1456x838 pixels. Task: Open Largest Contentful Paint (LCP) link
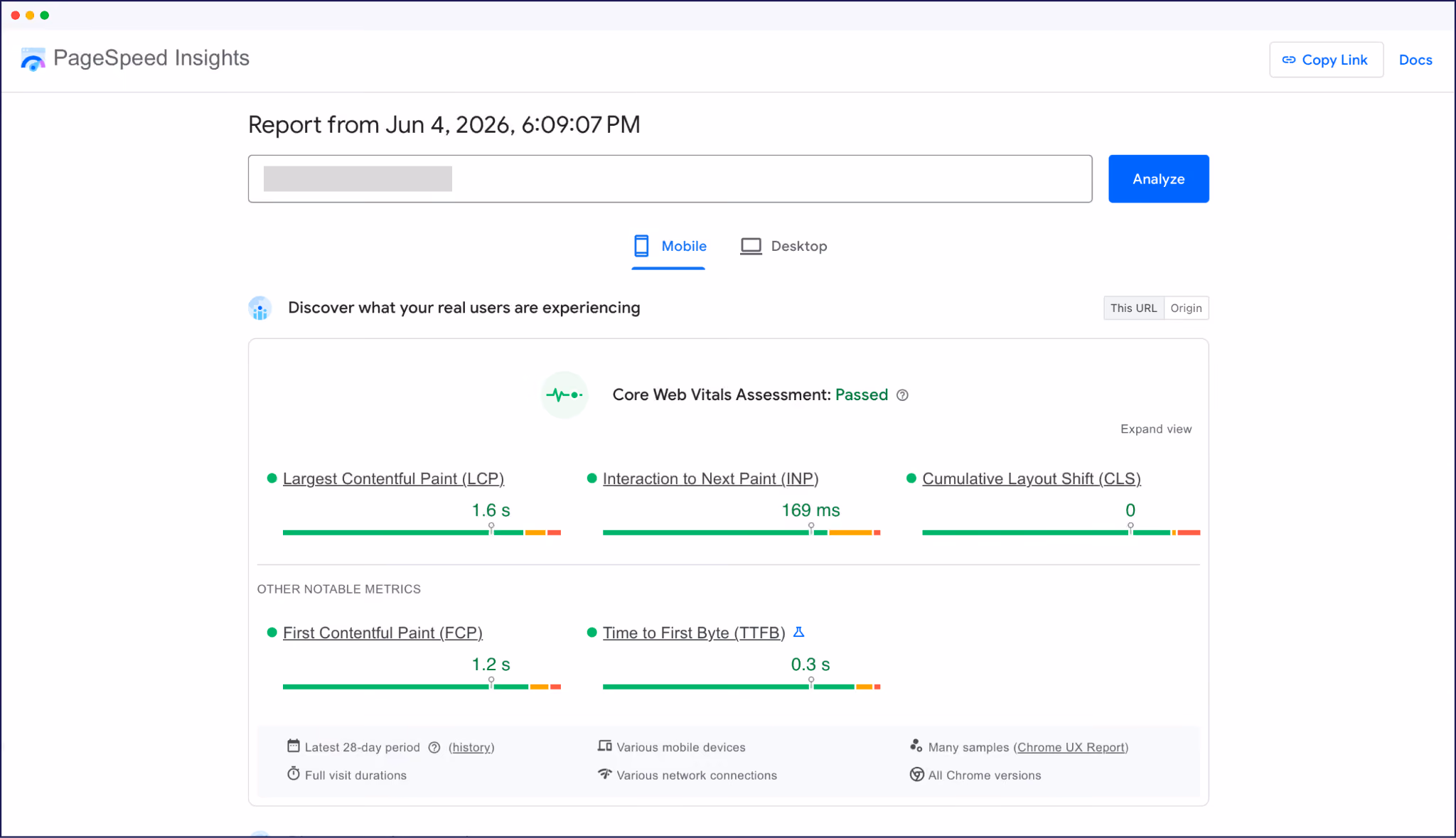[x=393, y=479]
